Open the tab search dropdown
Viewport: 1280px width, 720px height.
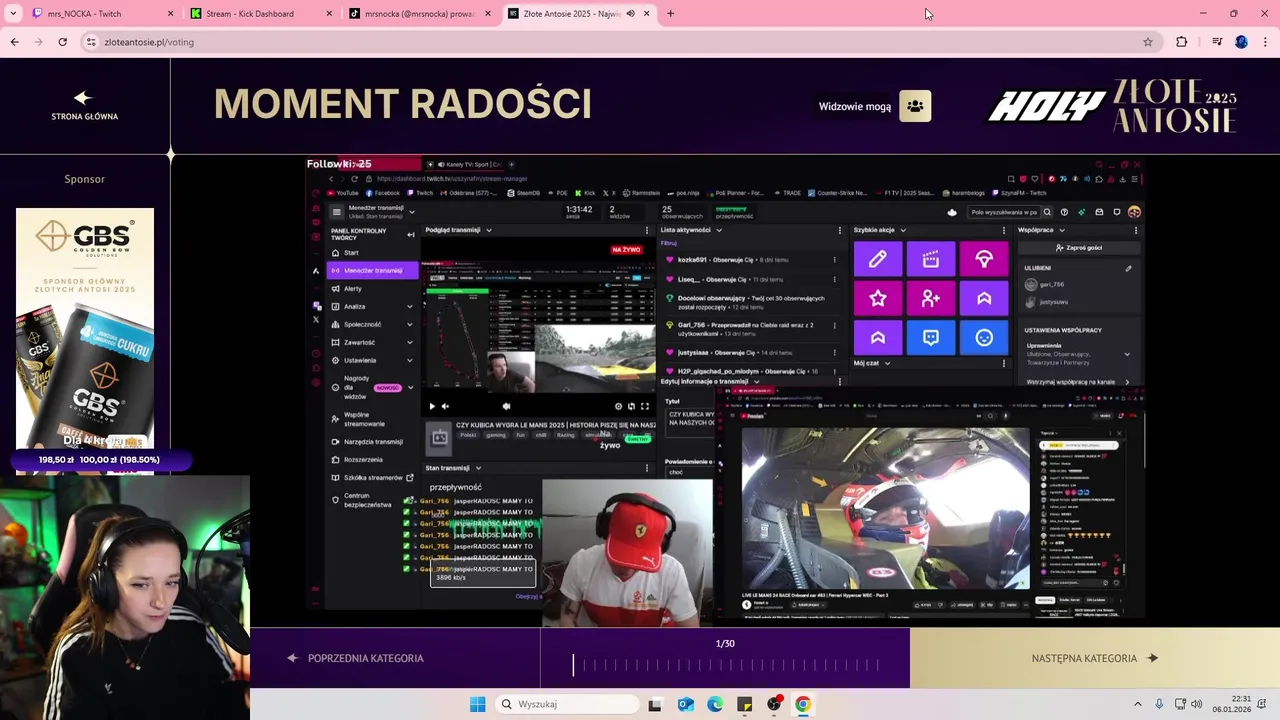coord(13,14)
